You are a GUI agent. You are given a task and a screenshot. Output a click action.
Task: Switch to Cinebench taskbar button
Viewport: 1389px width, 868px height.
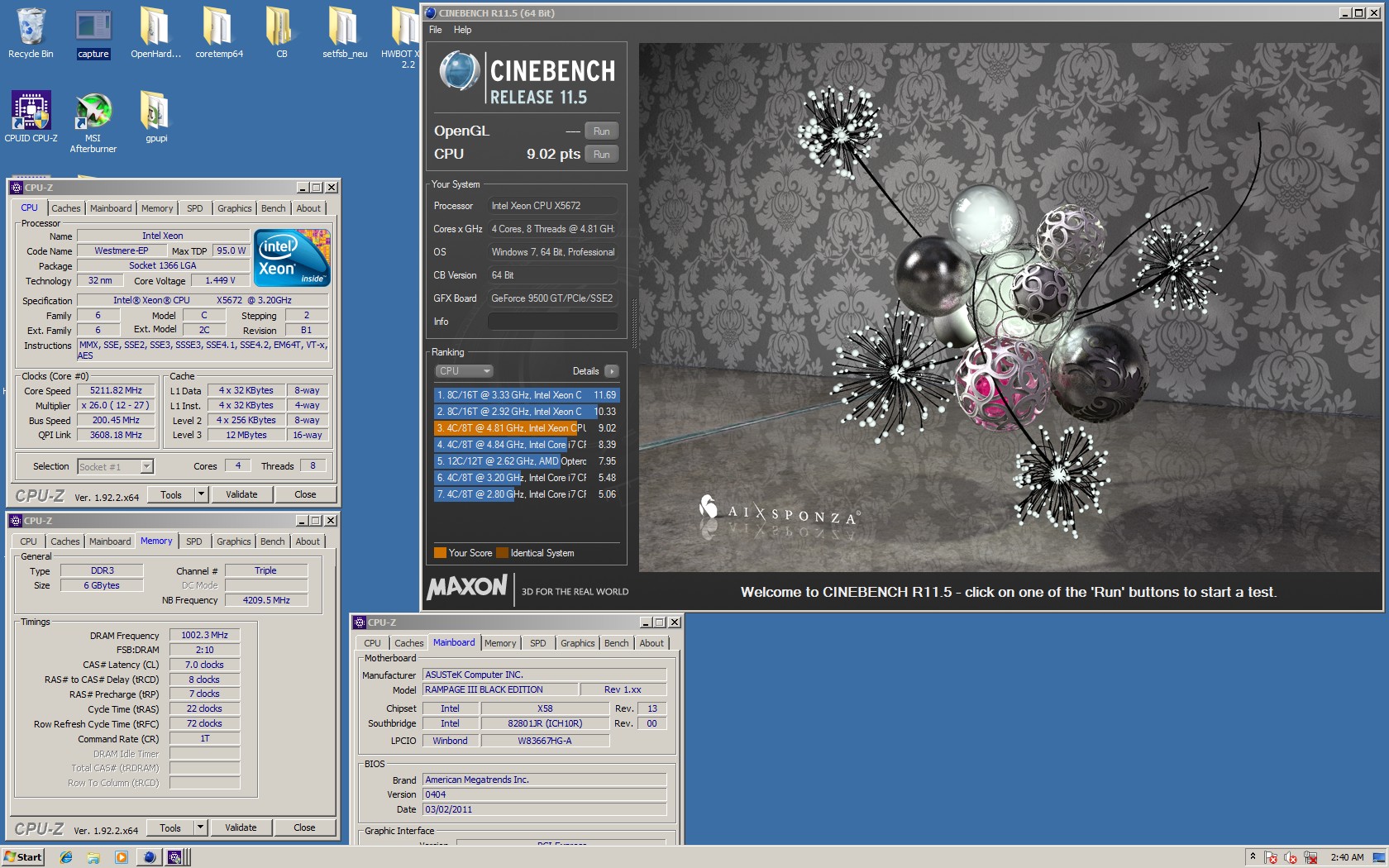[x=149, y=857]
